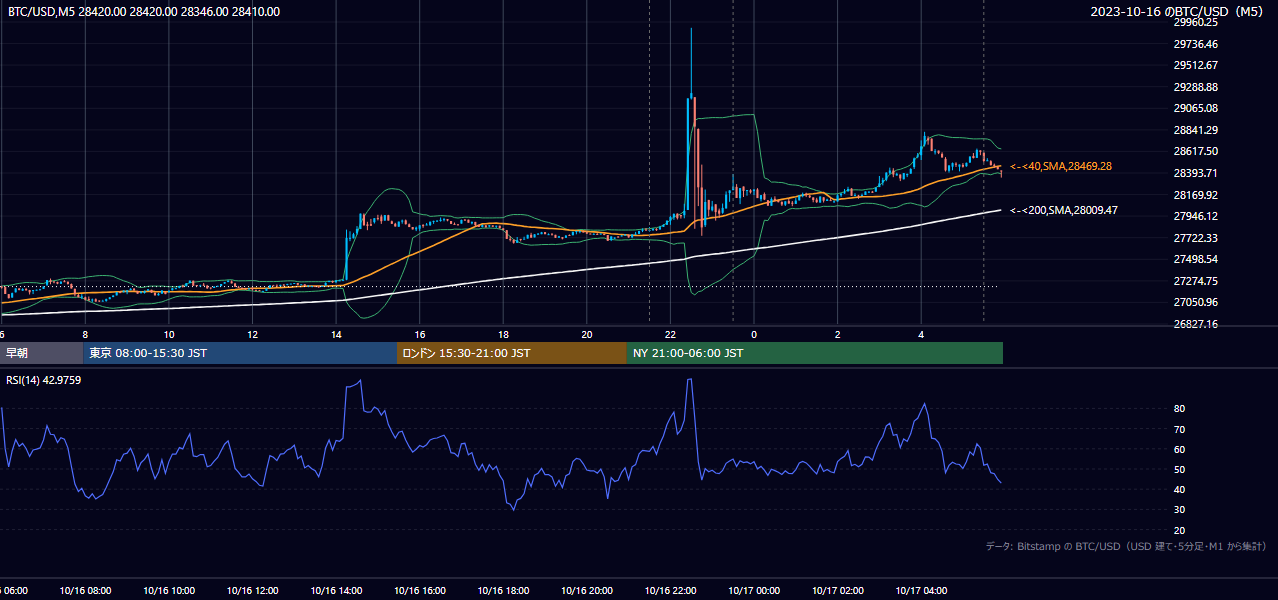Click the 10/17 02:00 time axis label
The height and width of the screenshot is (600, 1278).
coord(837,591)
